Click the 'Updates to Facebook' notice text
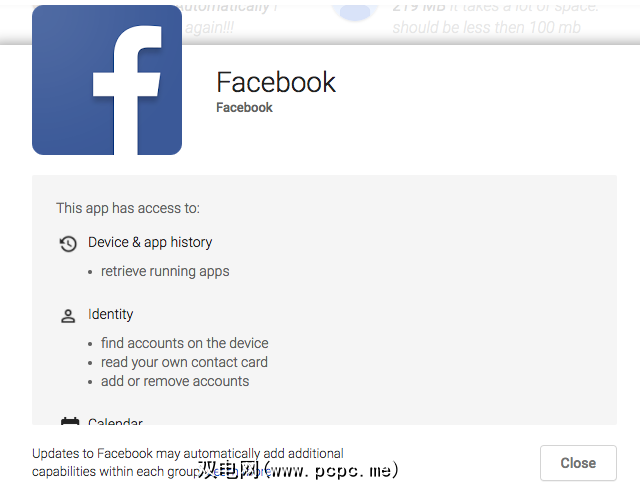Viewport: 640px width, 493px height. (187, 453)
